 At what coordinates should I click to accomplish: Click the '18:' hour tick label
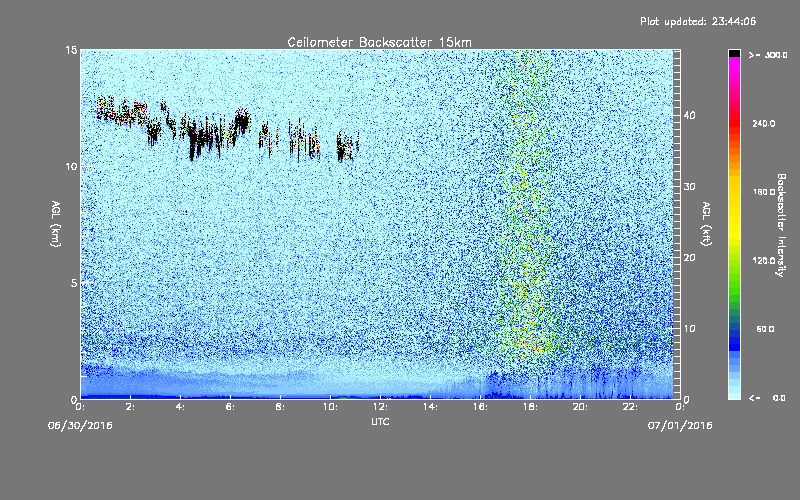[530, 407]
